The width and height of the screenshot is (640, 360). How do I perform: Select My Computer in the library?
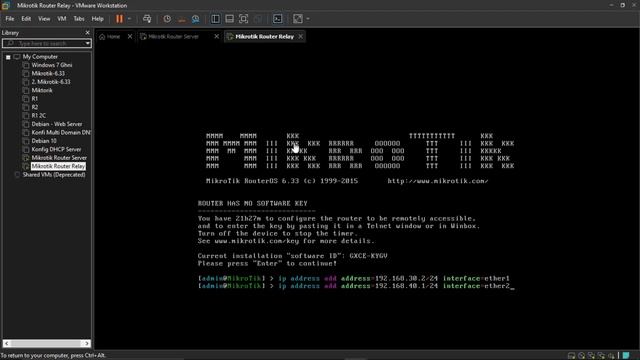click(x=40, y=57)
